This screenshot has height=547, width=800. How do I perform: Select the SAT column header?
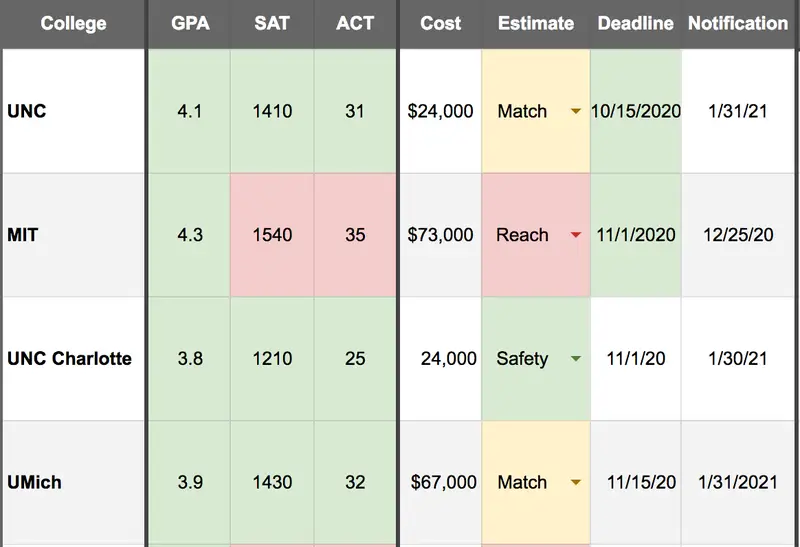coord(271,23)
